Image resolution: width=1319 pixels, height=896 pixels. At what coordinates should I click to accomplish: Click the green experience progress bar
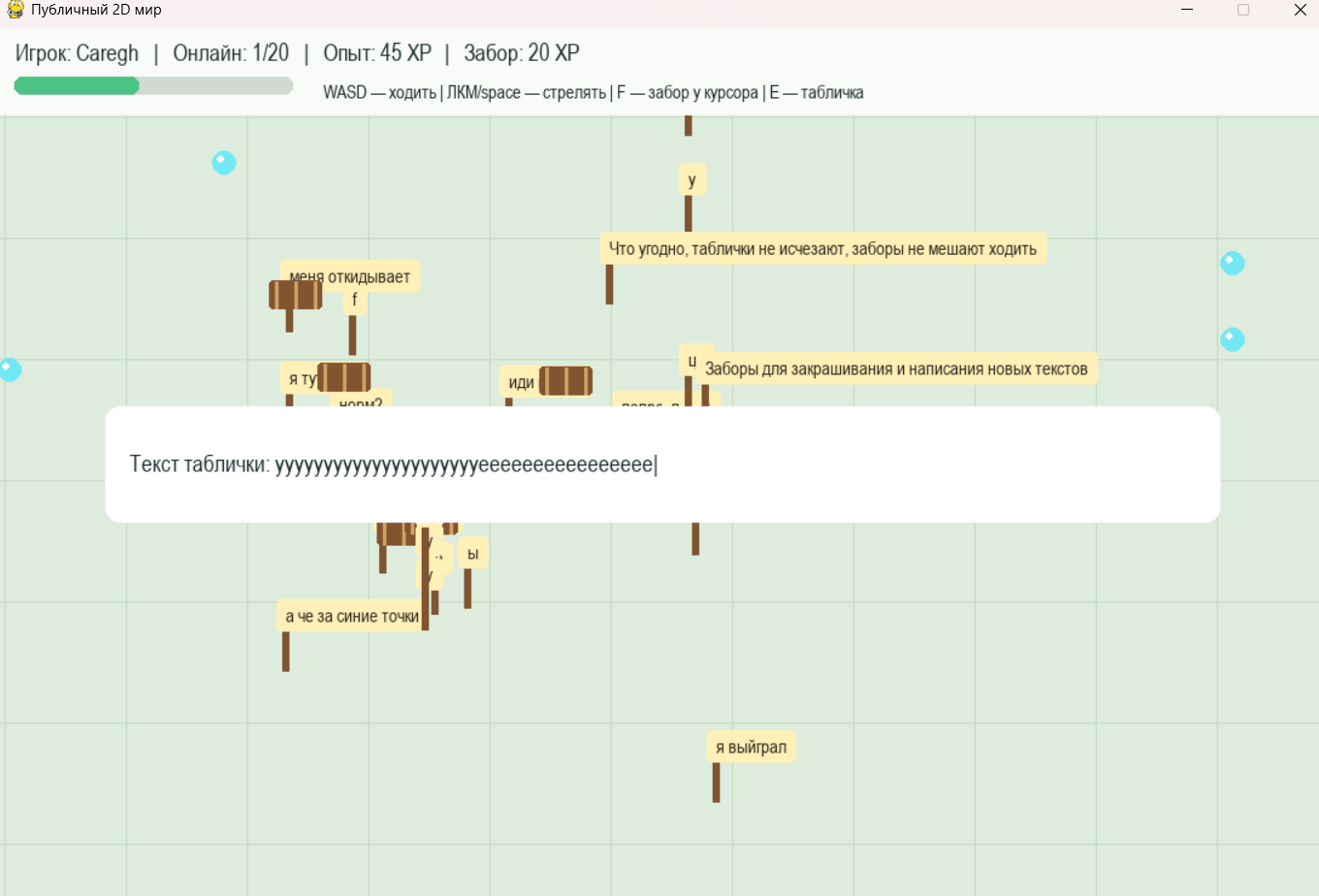[x=153, y=86]
